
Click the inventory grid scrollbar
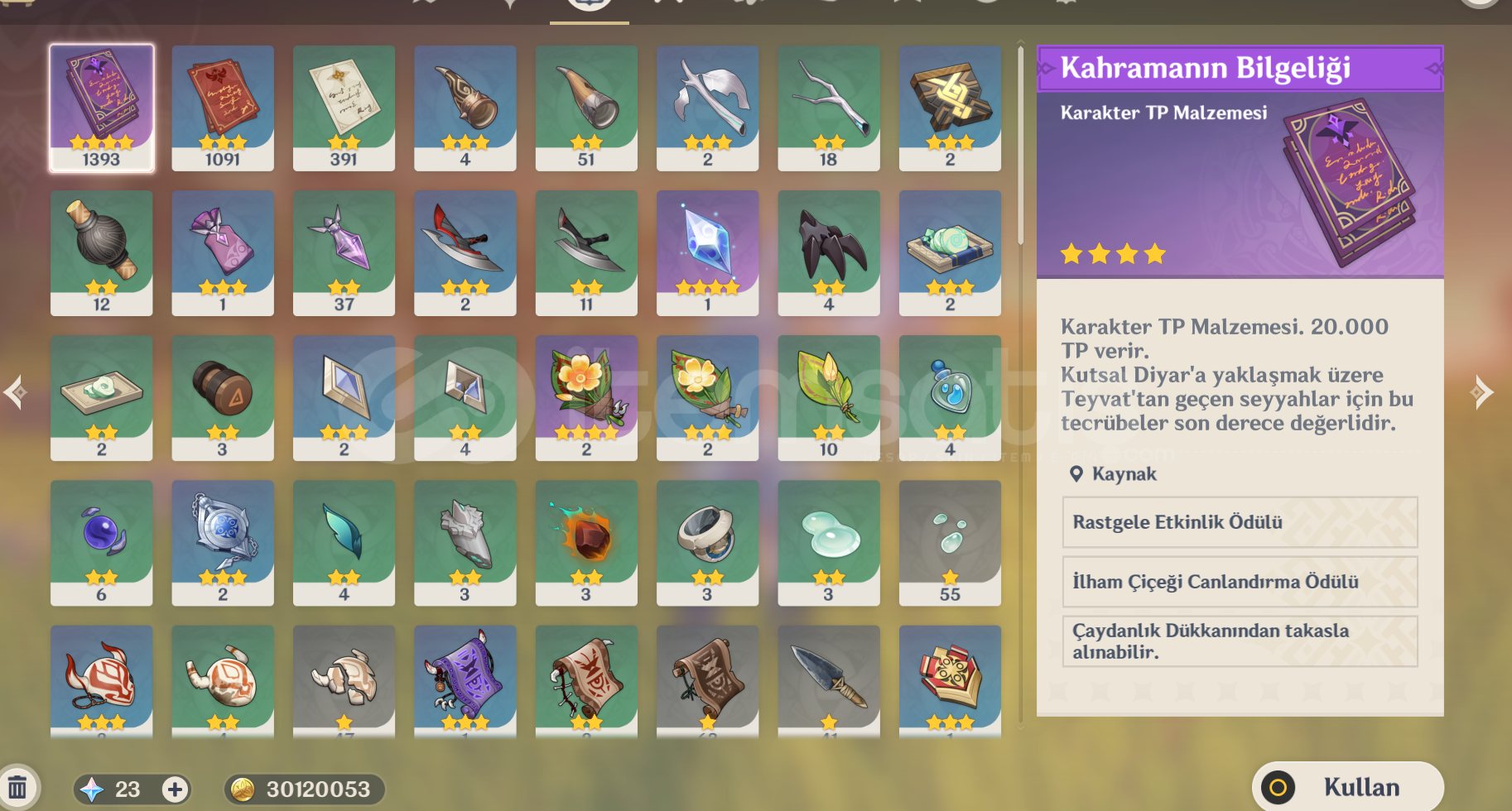pos(1020,146)
